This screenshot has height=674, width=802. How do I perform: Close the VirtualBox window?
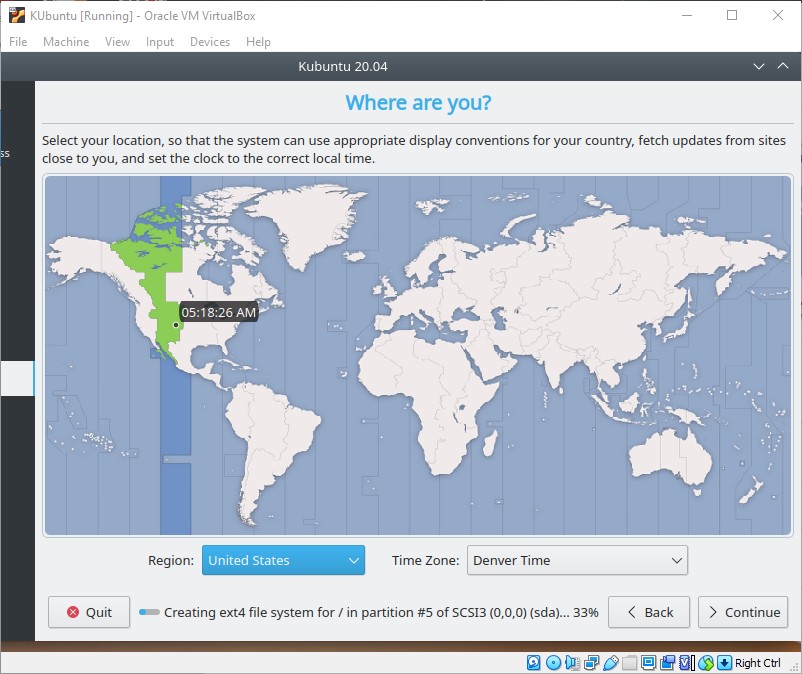pos(777,15)
